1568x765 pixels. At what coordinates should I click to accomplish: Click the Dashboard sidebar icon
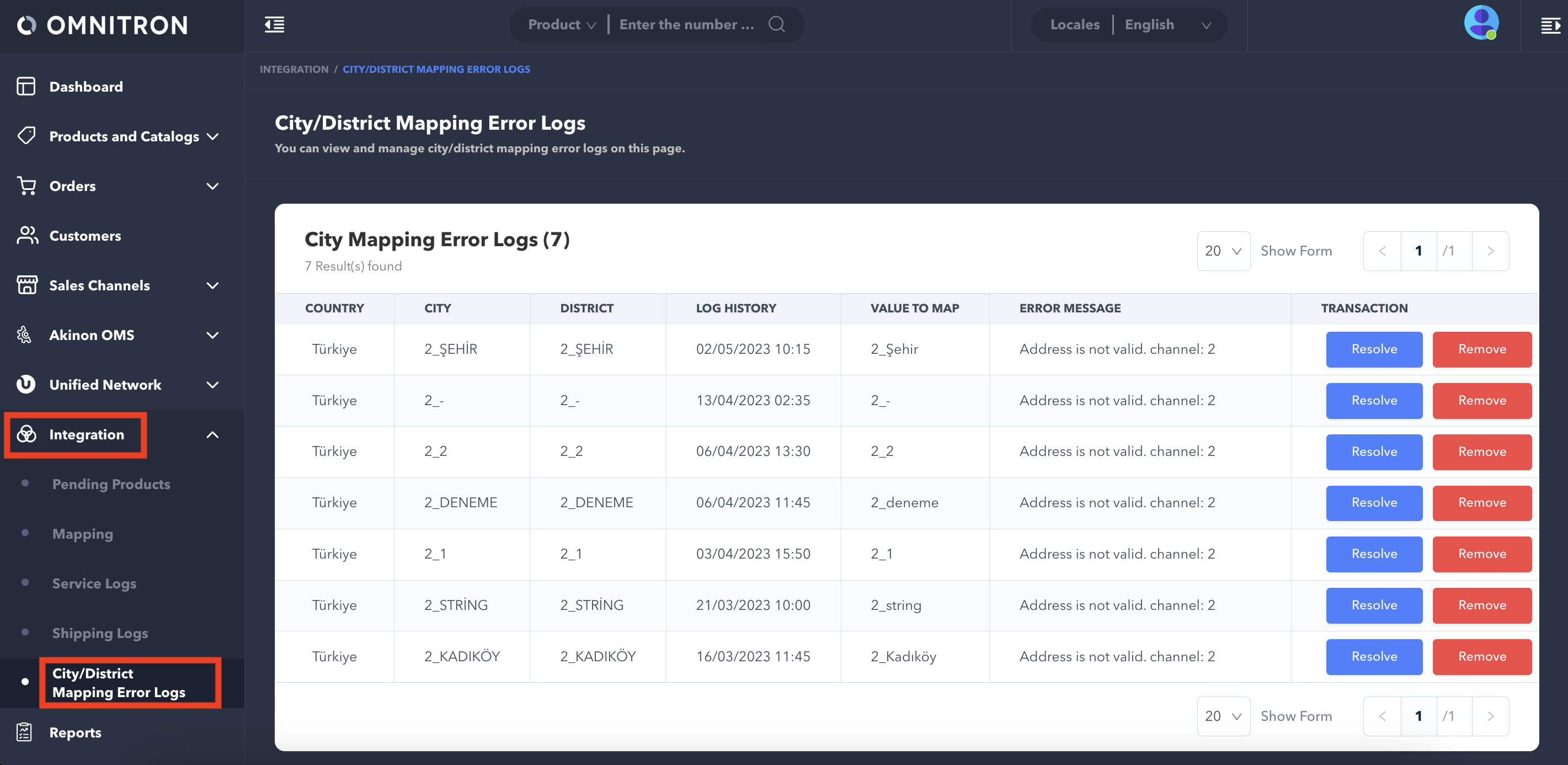pyautogui.click(x=25, y=87)
